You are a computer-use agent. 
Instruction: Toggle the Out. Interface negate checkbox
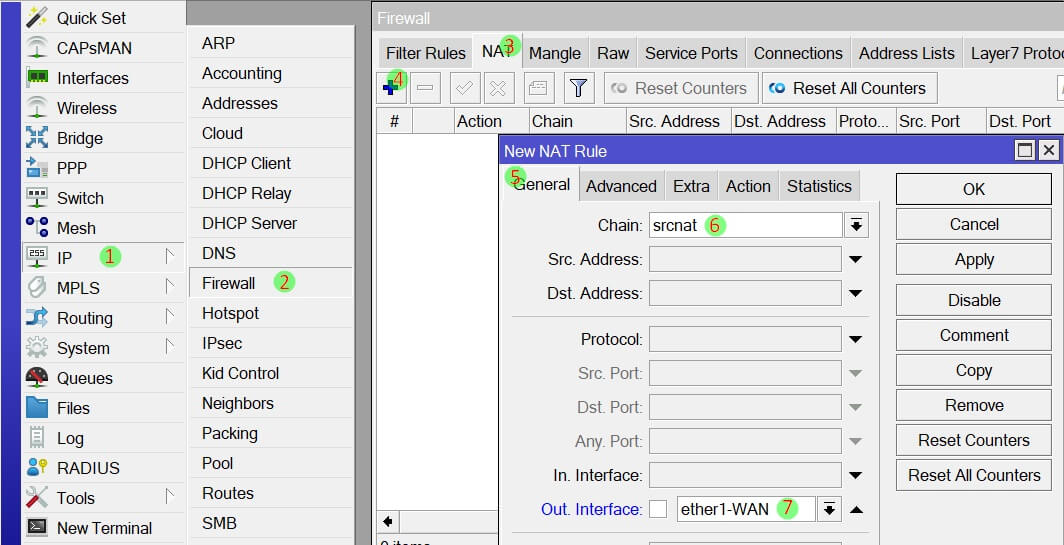coord(658,509)
